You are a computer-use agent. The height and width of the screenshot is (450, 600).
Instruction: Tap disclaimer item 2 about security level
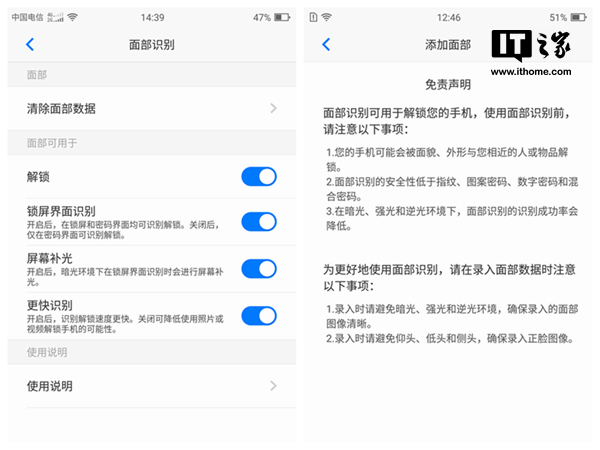(x=452, y=189)
